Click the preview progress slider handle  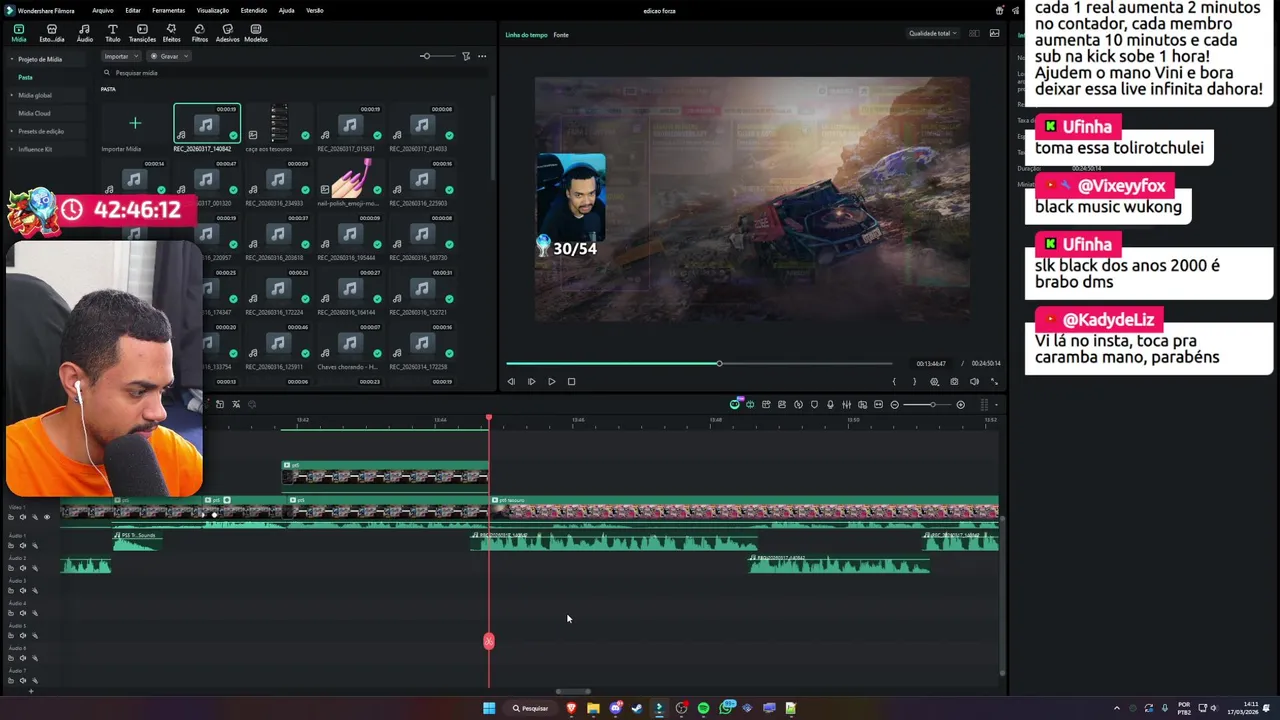pyautogui.click(x=719, y=363)
